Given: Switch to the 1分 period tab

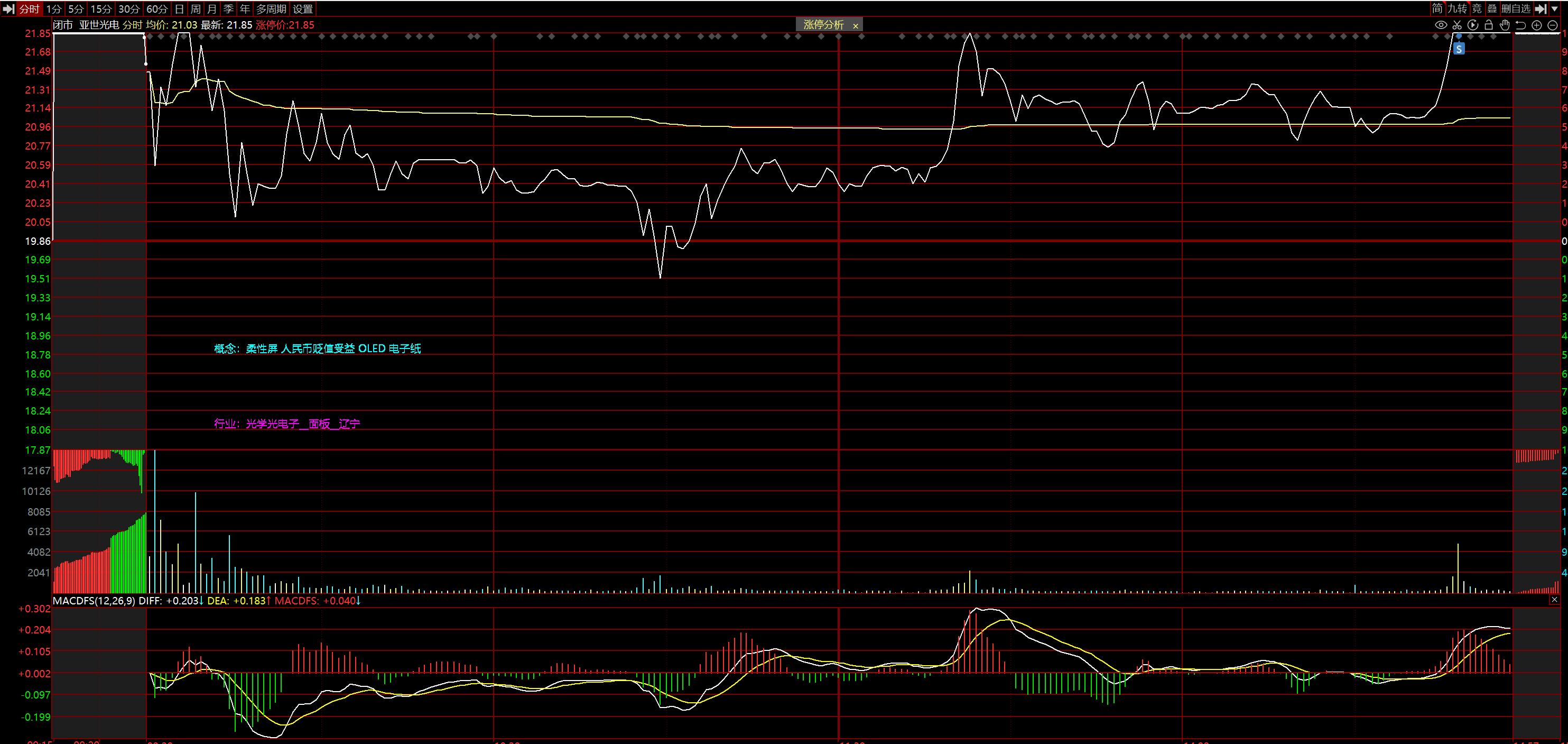Looking at the screenshot, I should click(53, 8).
